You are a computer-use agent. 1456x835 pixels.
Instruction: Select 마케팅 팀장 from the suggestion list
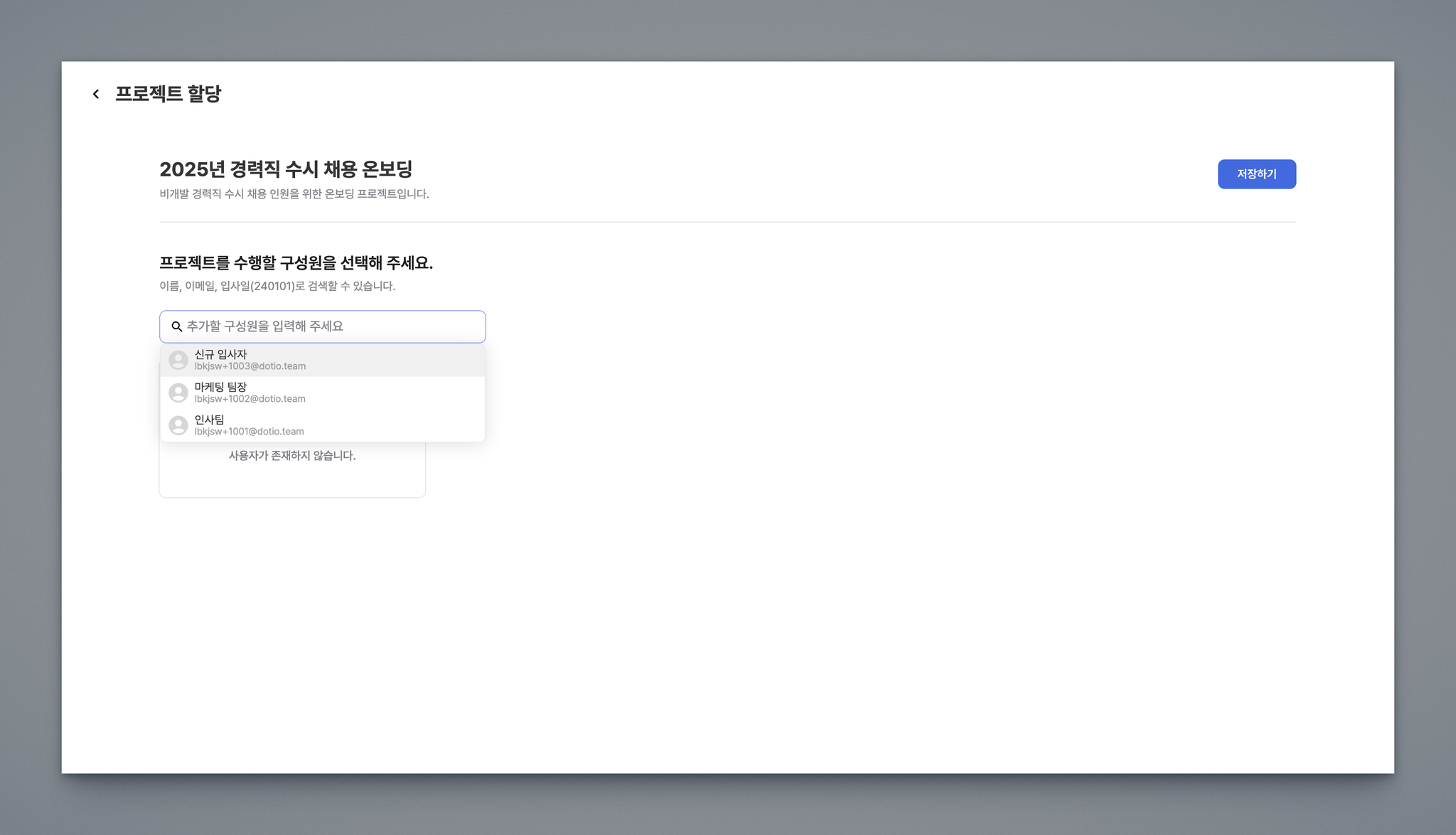point(323,393)
